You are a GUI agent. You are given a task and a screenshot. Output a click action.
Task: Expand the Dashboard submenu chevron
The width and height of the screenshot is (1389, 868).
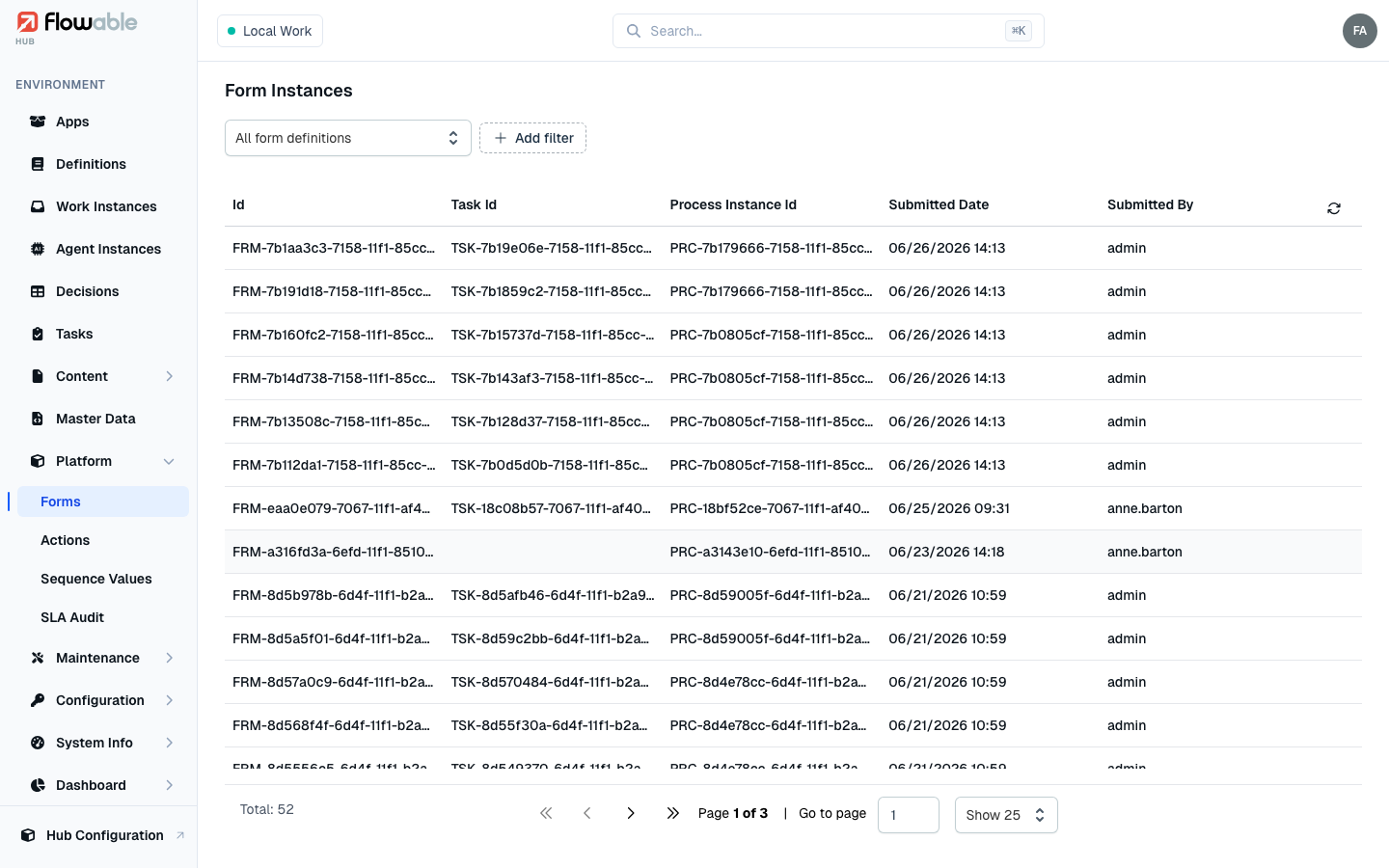(x=170, y=785)
